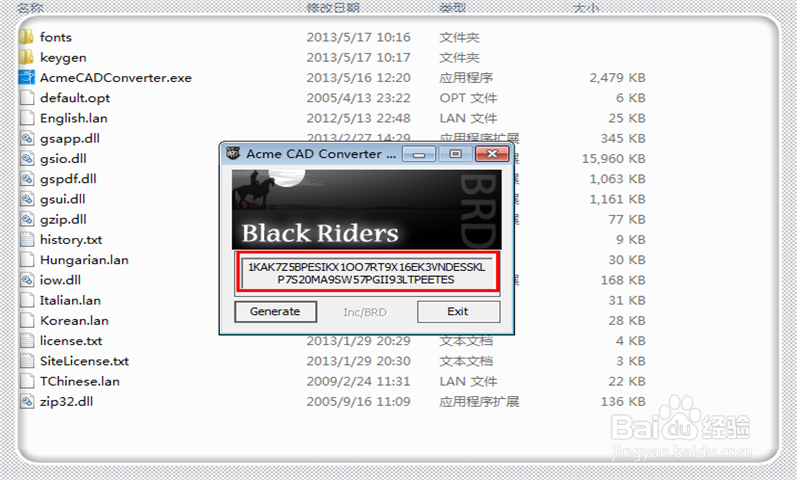
Task: Click the Generate button in keygen
Action: click(x=275, y=312)
